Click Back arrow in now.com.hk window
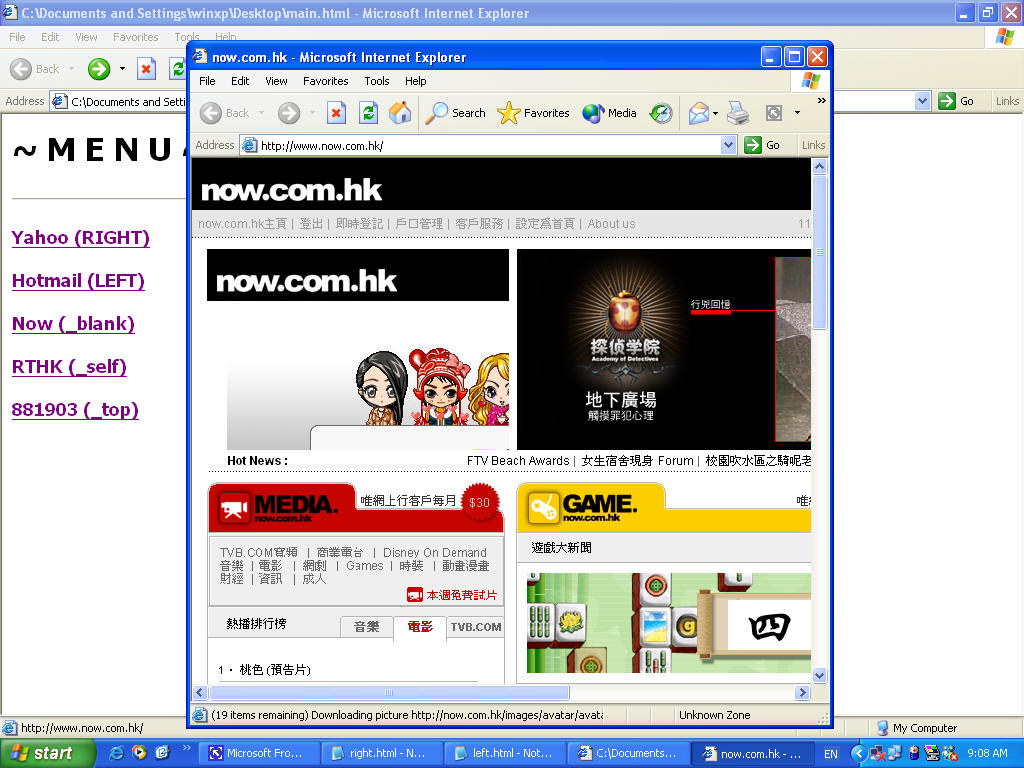 [x=211, y=113]
